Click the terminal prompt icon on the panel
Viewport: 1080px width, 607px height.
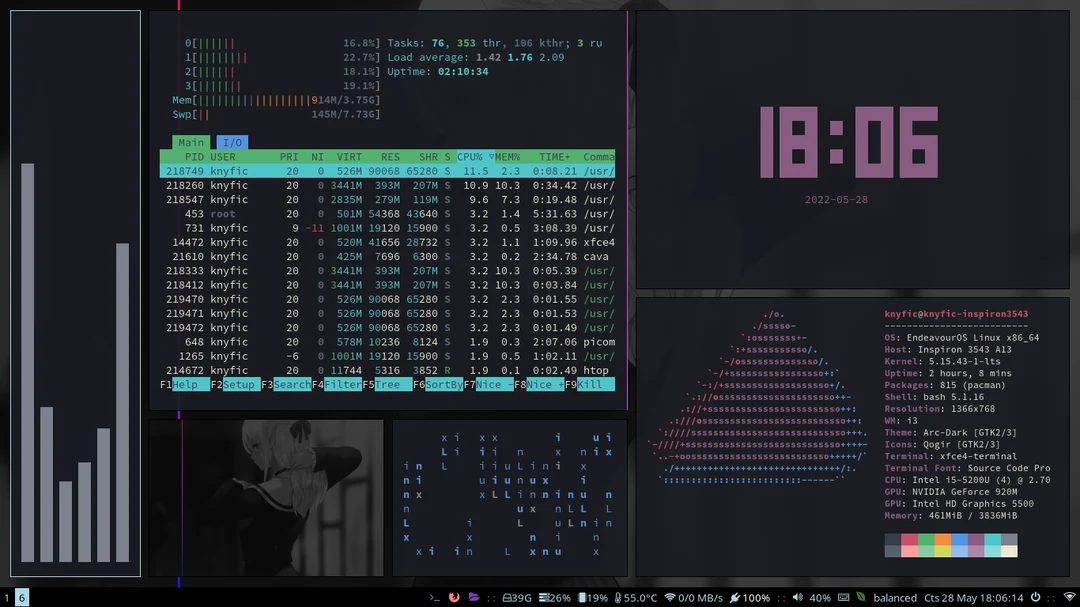click(435, 596)
